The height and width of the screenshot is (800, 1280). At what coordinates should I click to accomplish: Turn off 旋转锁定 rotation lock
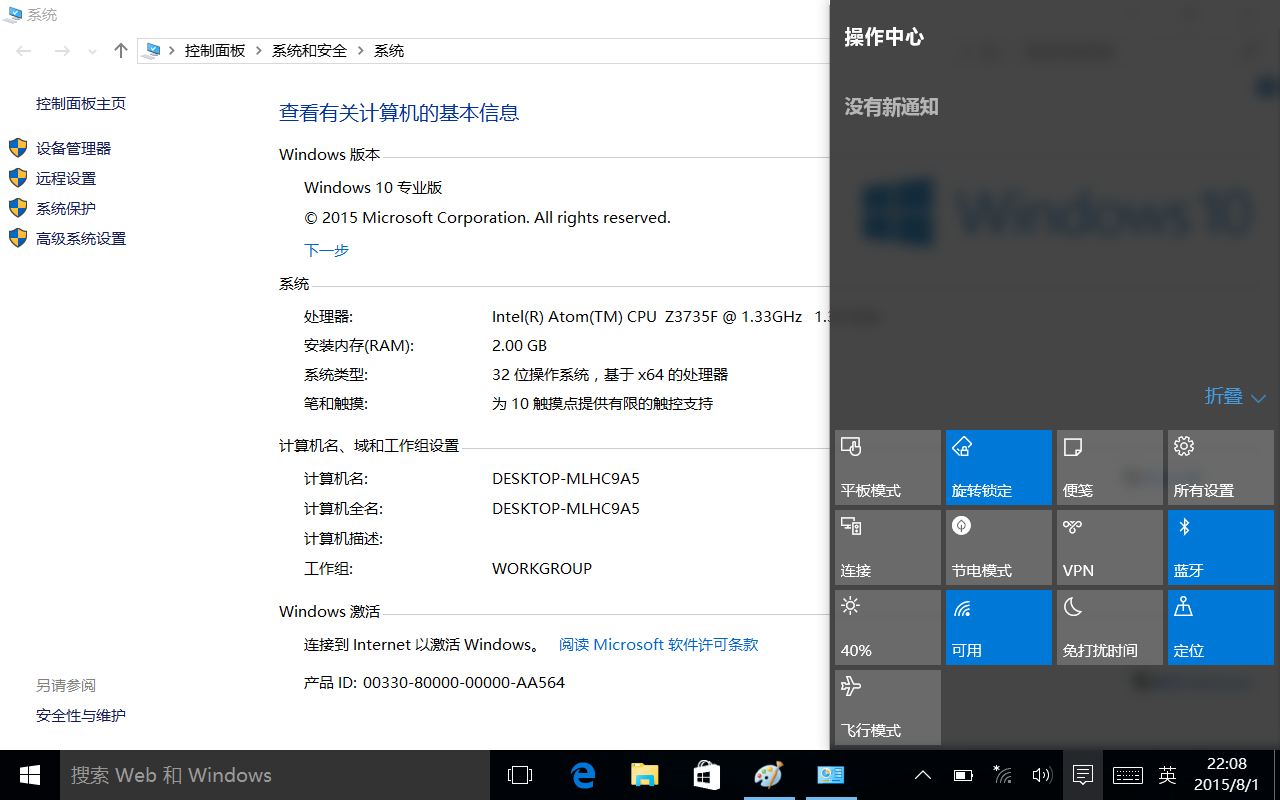999,467
